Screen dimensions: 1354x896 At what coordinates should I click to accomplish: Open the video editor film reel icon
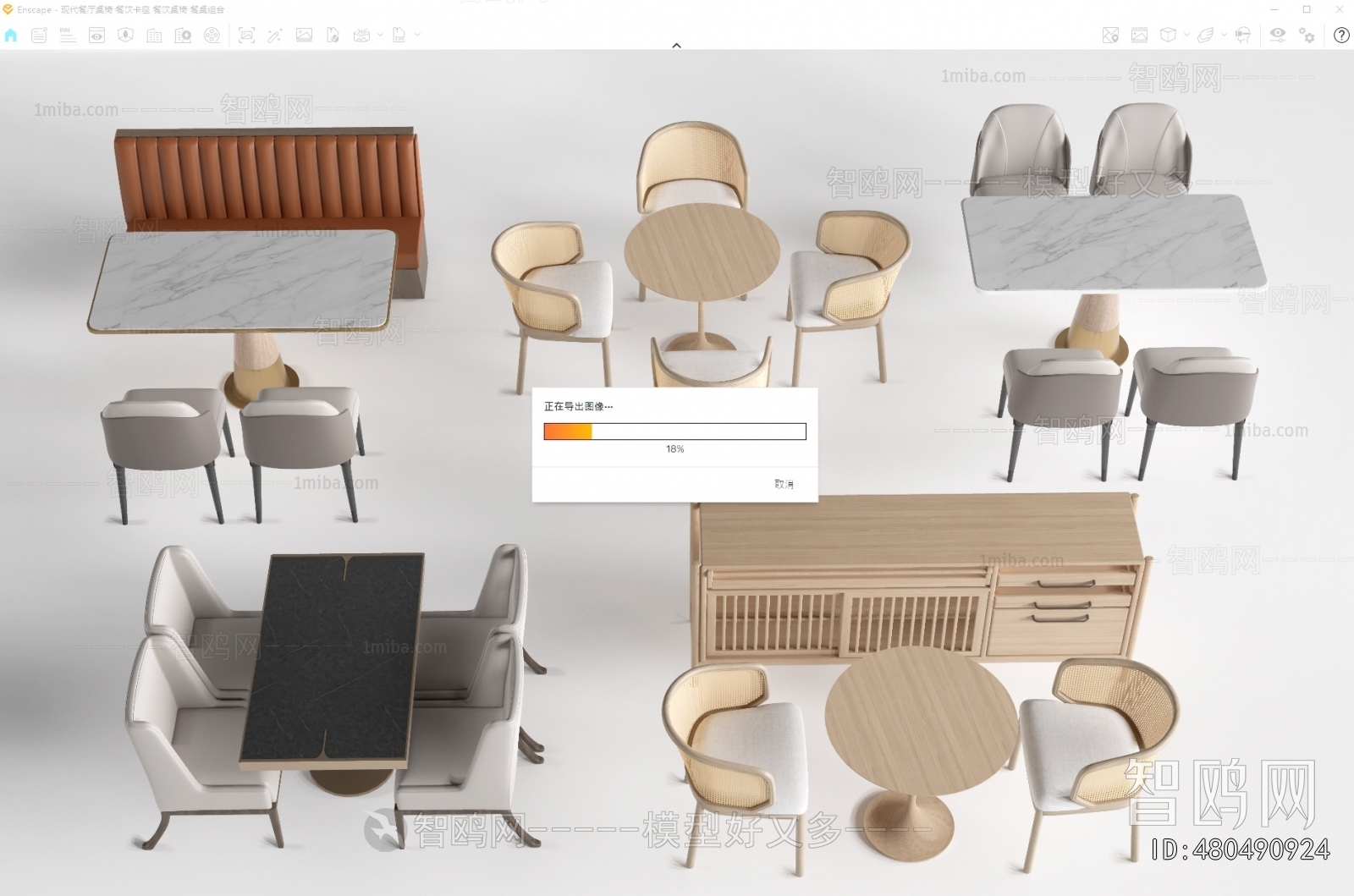tap(212, 36)
